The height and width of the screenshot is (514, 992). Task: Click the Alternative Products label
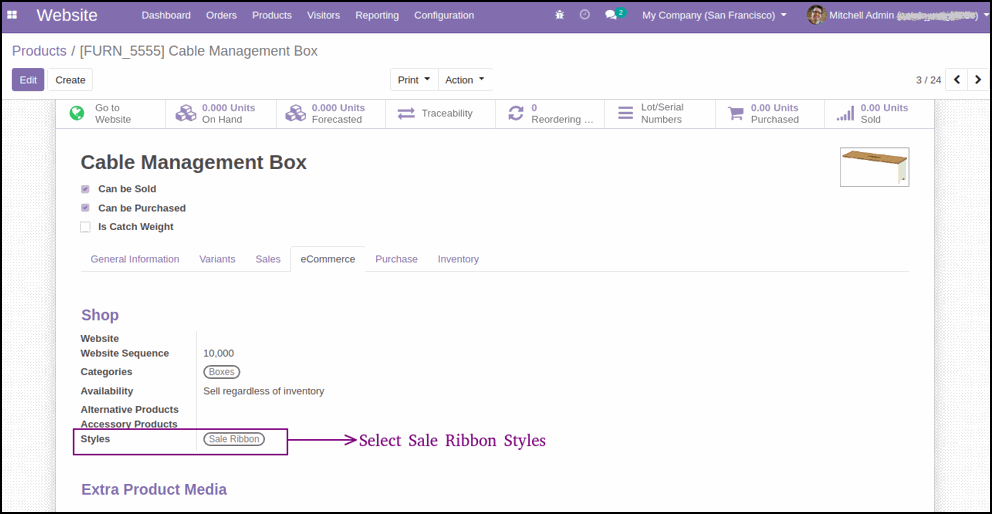130,410
